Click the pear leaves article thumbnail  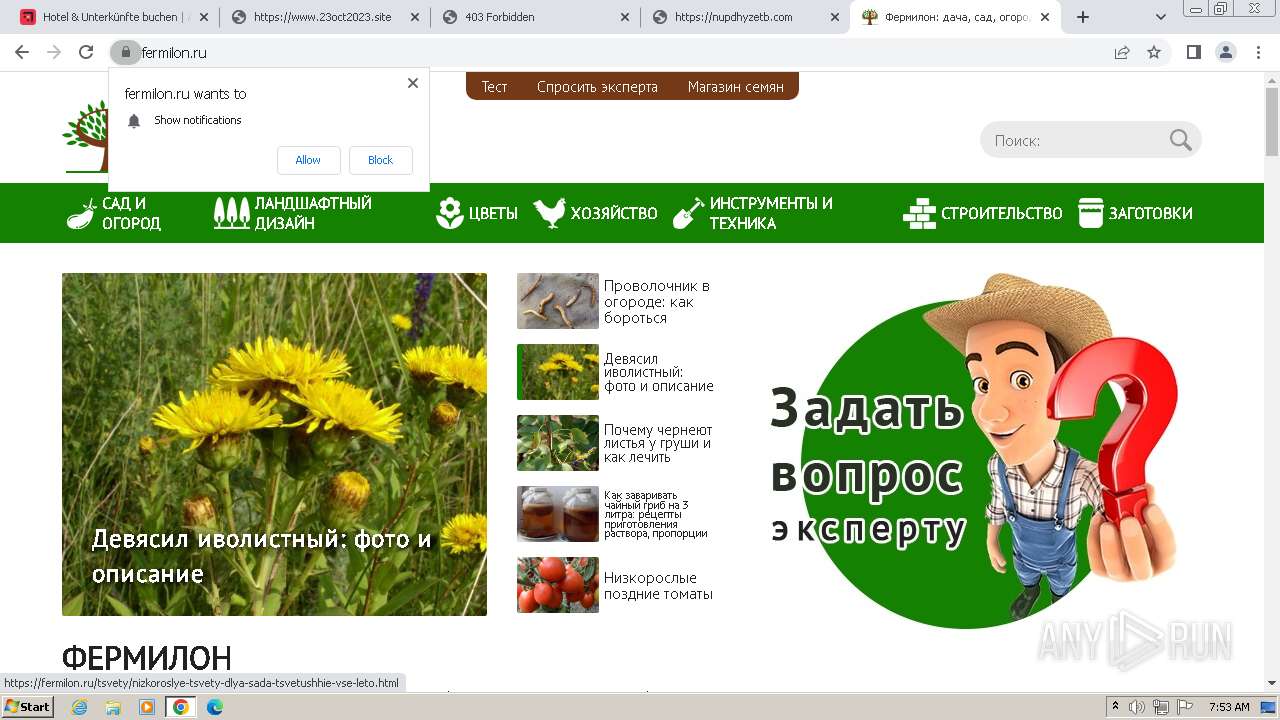coord(557,443)
